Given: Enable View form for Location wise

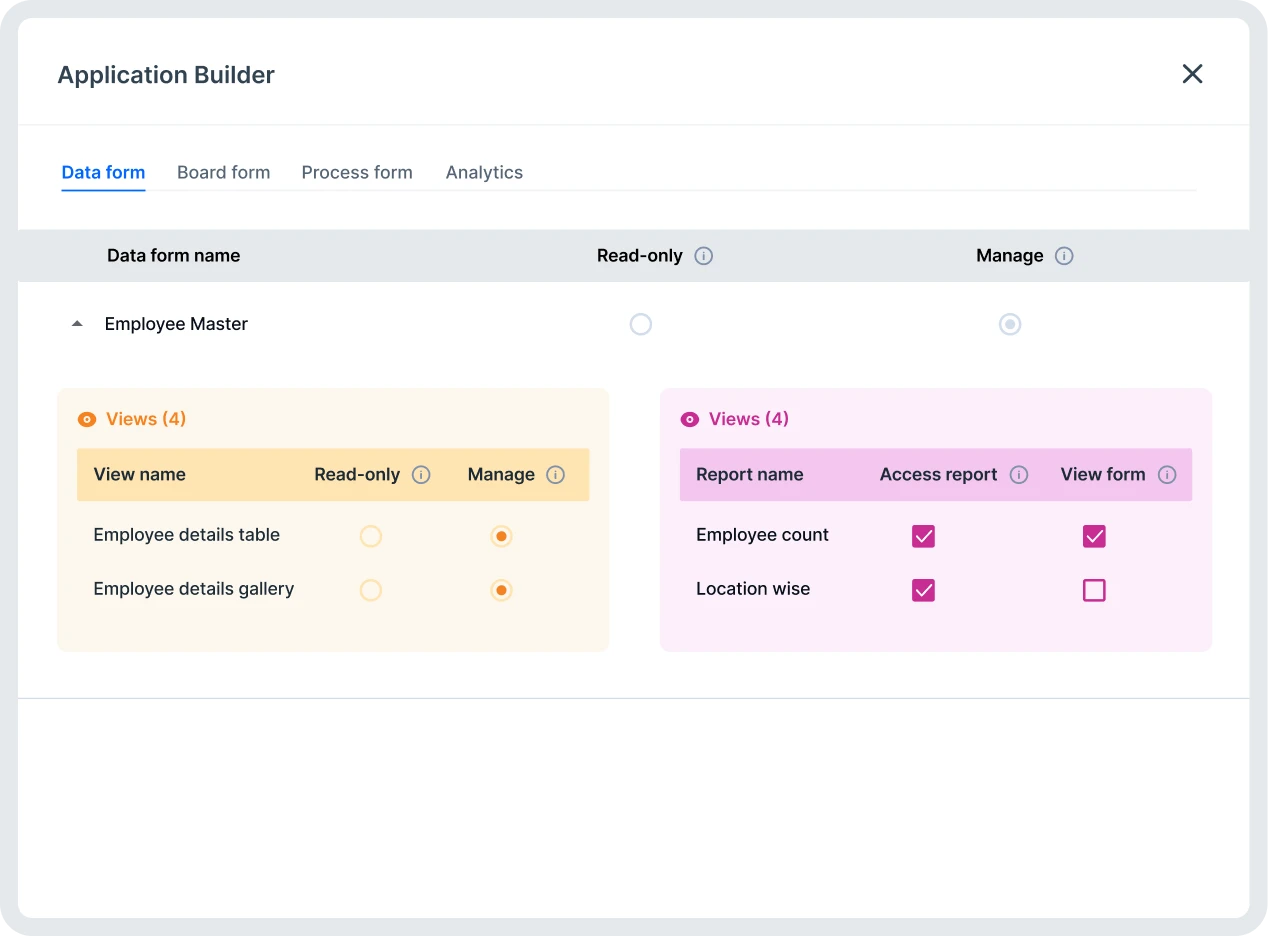Looking at the screenshot, I should point(1094,591).
